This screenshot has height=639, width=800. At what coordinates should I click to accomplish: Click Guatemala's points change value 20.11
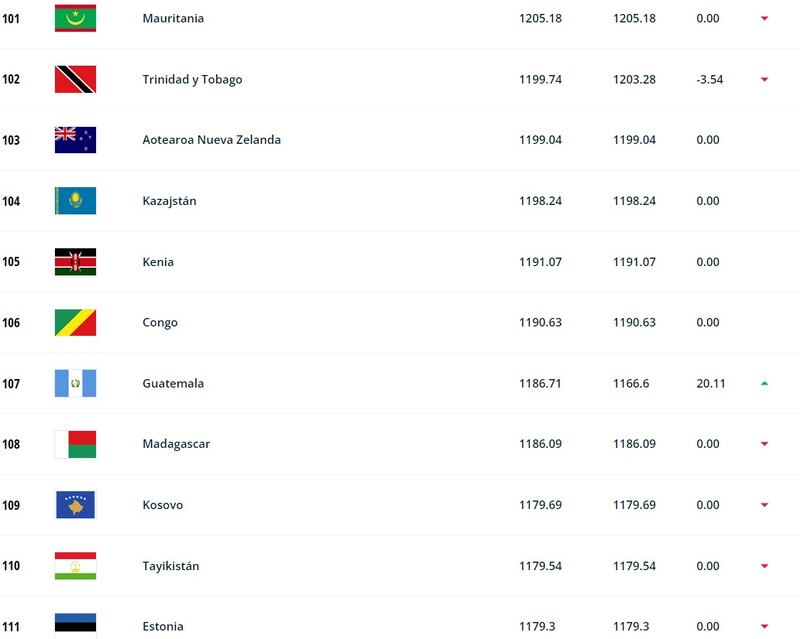click(711, 383)
